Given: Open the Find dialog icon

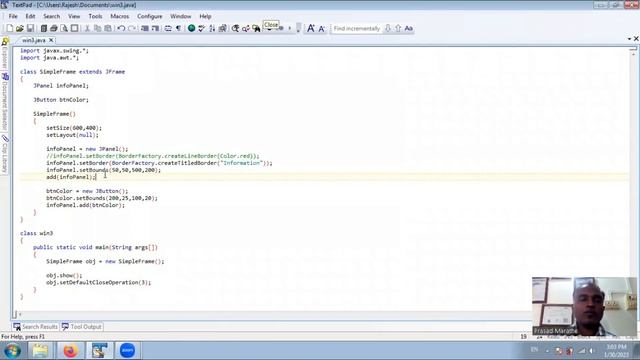Looking at the screenshot, I should coord(236,29).
